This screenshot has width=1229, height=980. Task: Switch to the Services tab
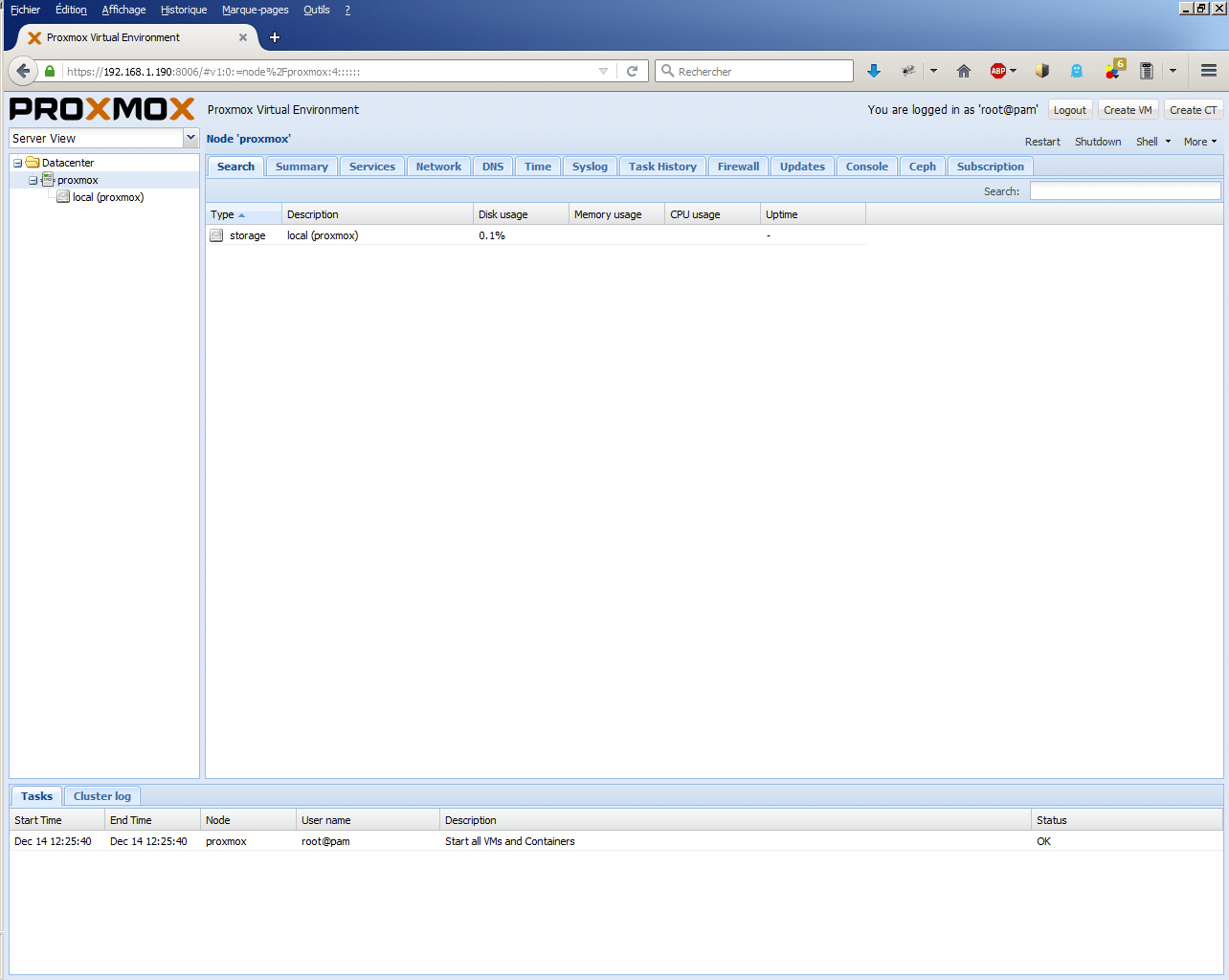point(372,167)
